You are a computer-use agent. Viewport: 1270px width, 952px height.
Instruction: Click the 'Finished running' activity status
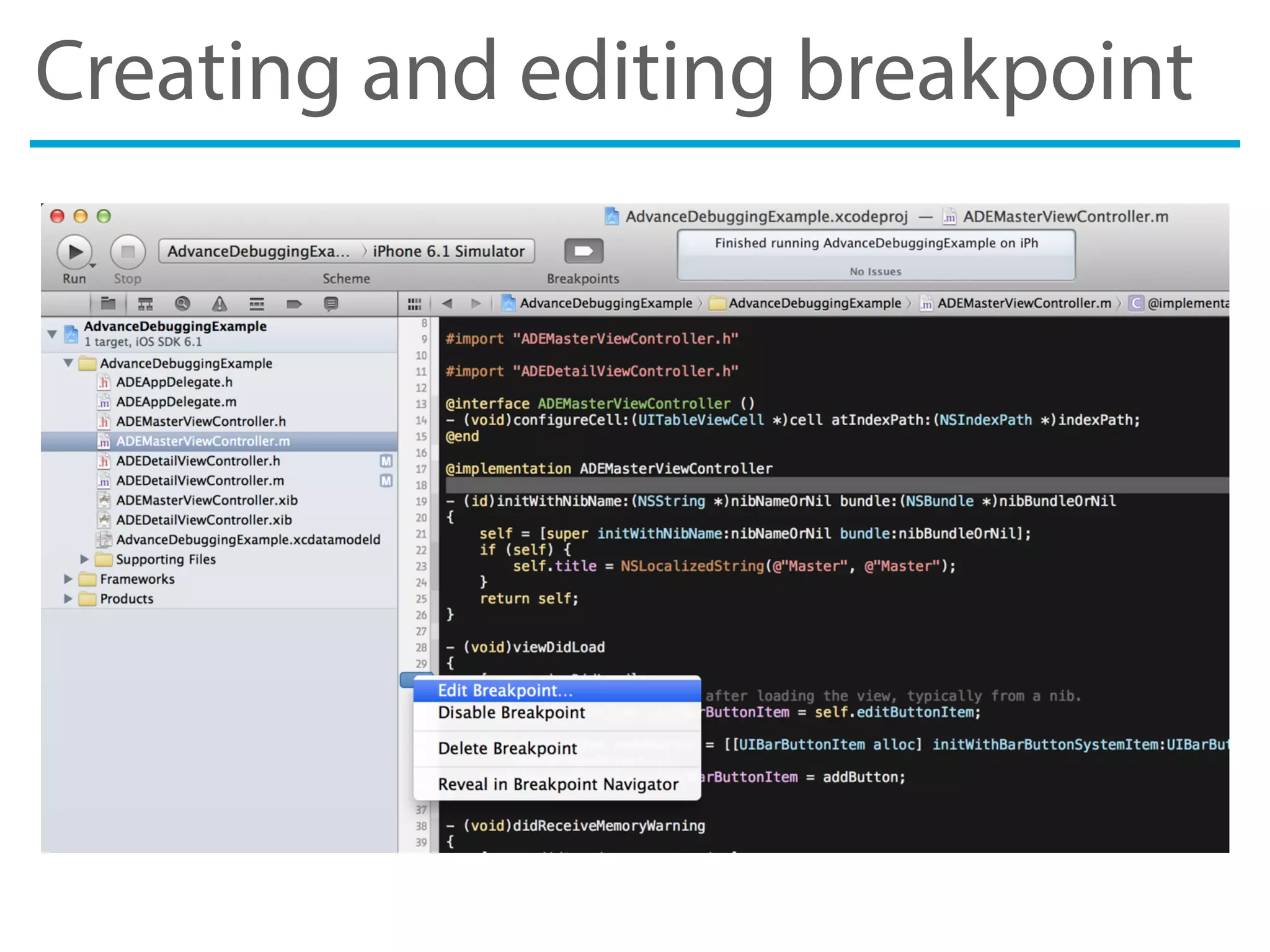pyautogui.click(x=876, y=243)
